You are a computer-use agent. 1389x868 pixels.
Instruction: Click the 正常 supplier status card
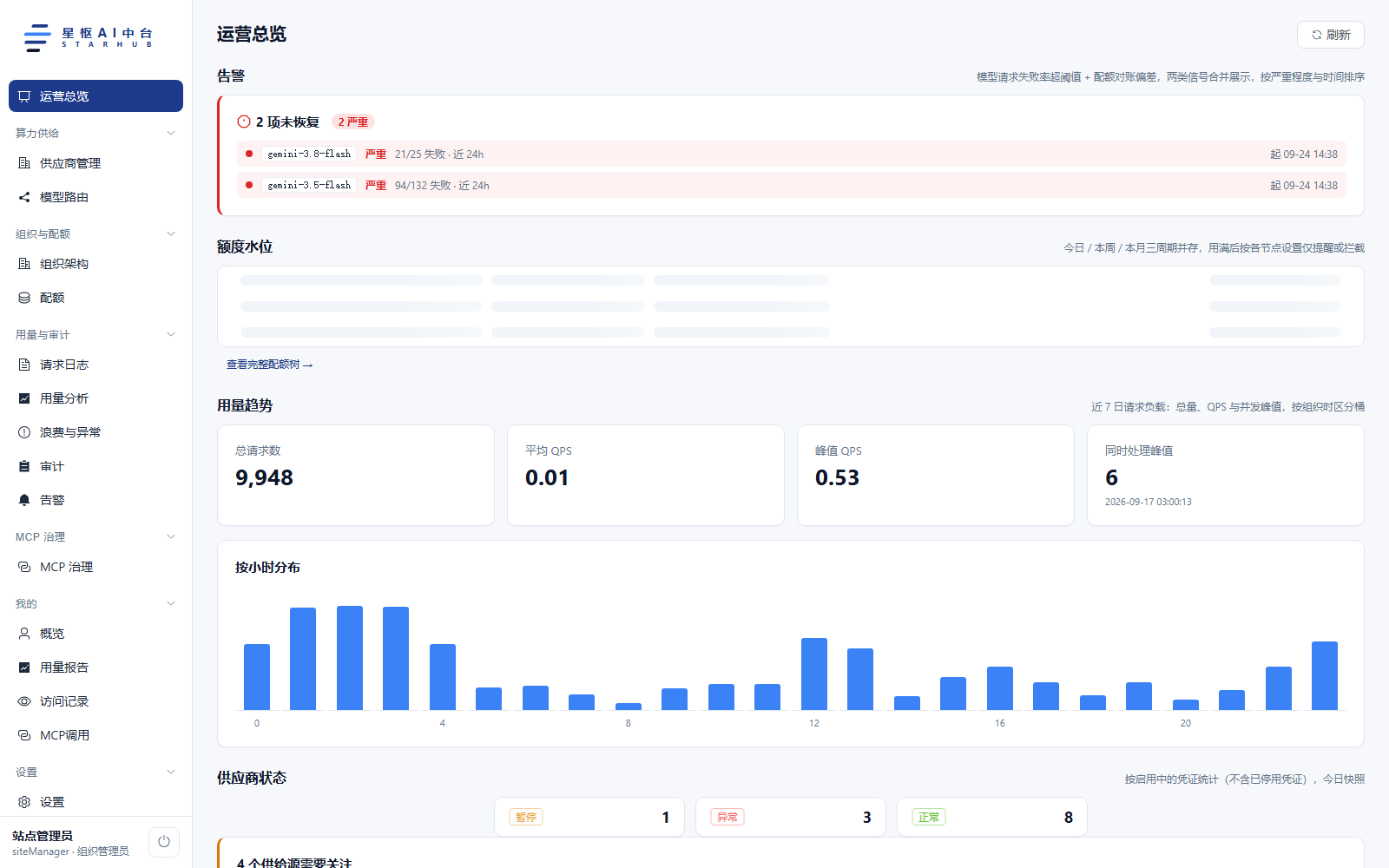point(992,817)
